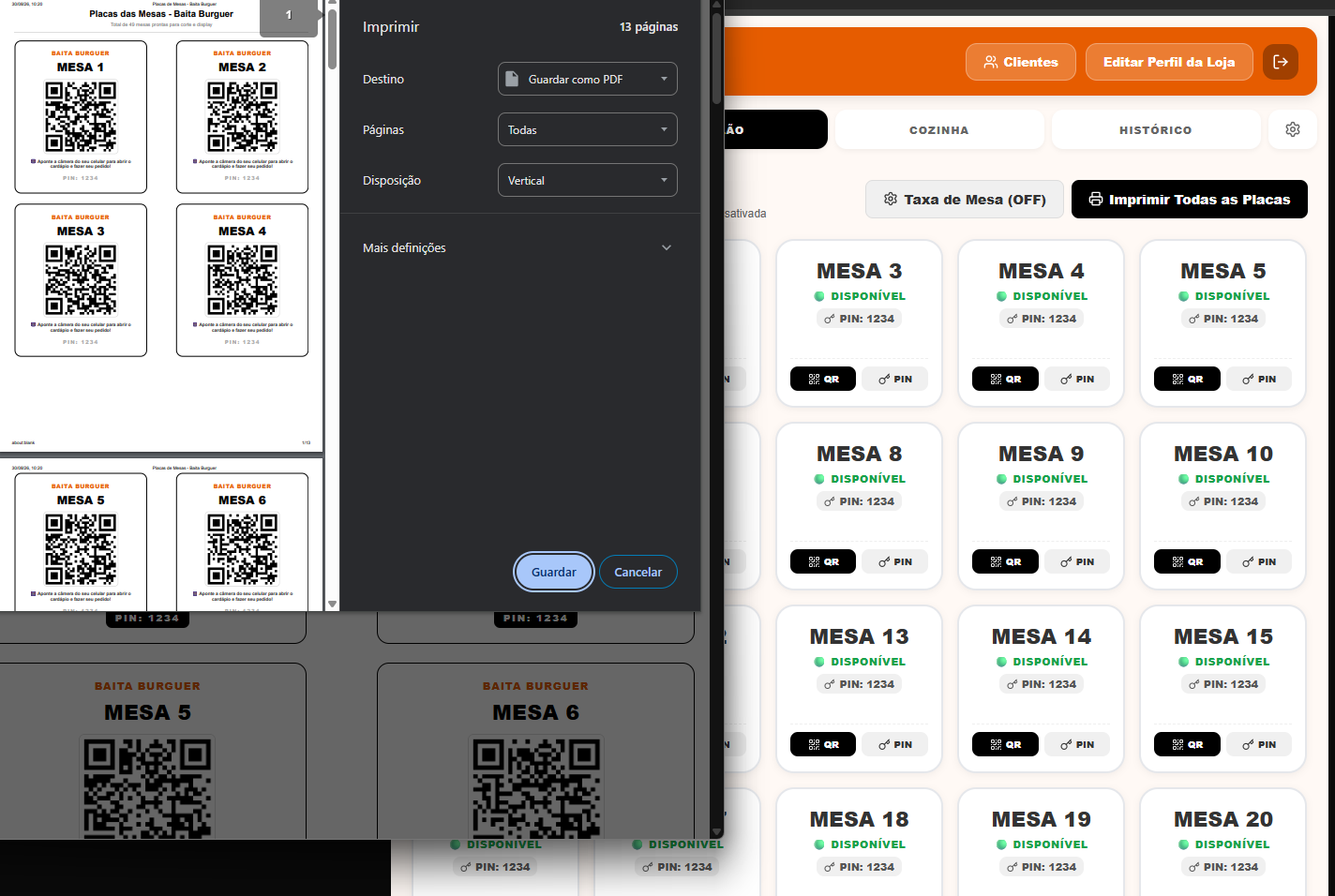This screenshot has height=896, width=1335.
Task: Click the Imprimir dialog title
Action: tap(391, 26)
